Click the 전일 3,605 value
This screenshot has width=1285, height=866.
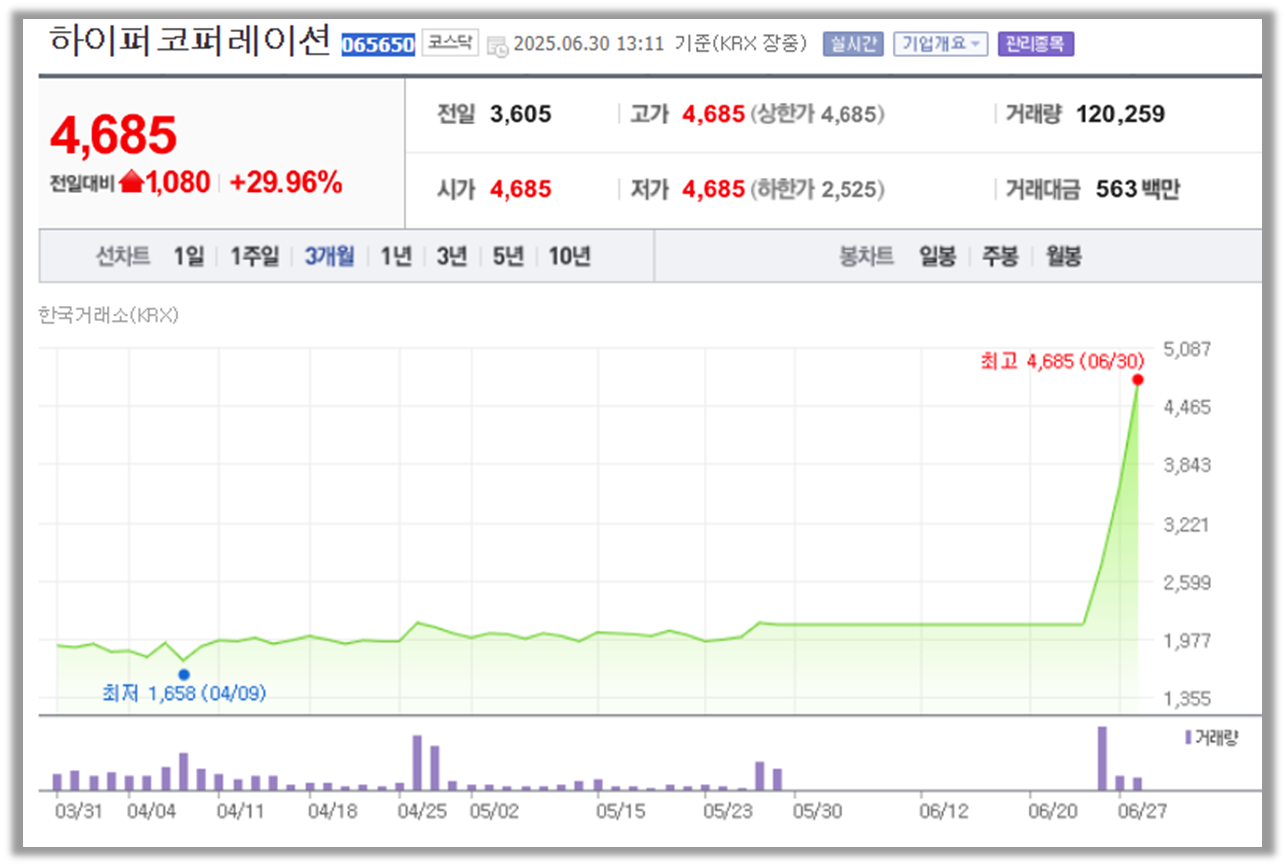pyautogui.click(x=520, y=114)
